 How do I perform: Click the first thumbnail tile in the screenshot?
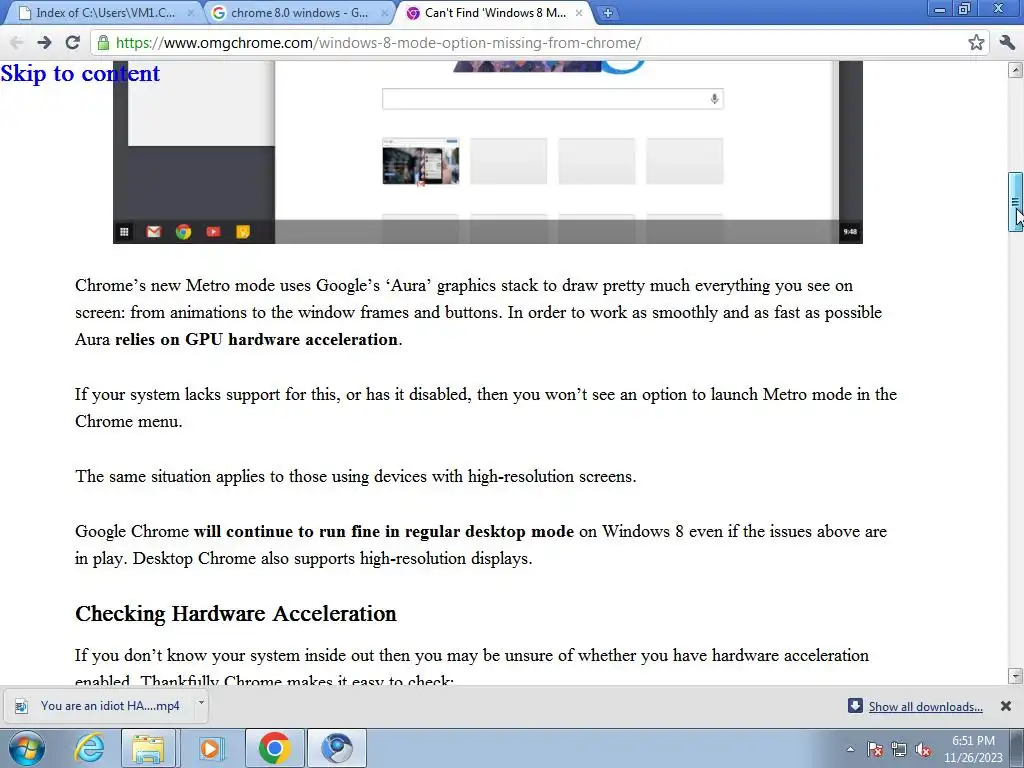click(421, 161)
